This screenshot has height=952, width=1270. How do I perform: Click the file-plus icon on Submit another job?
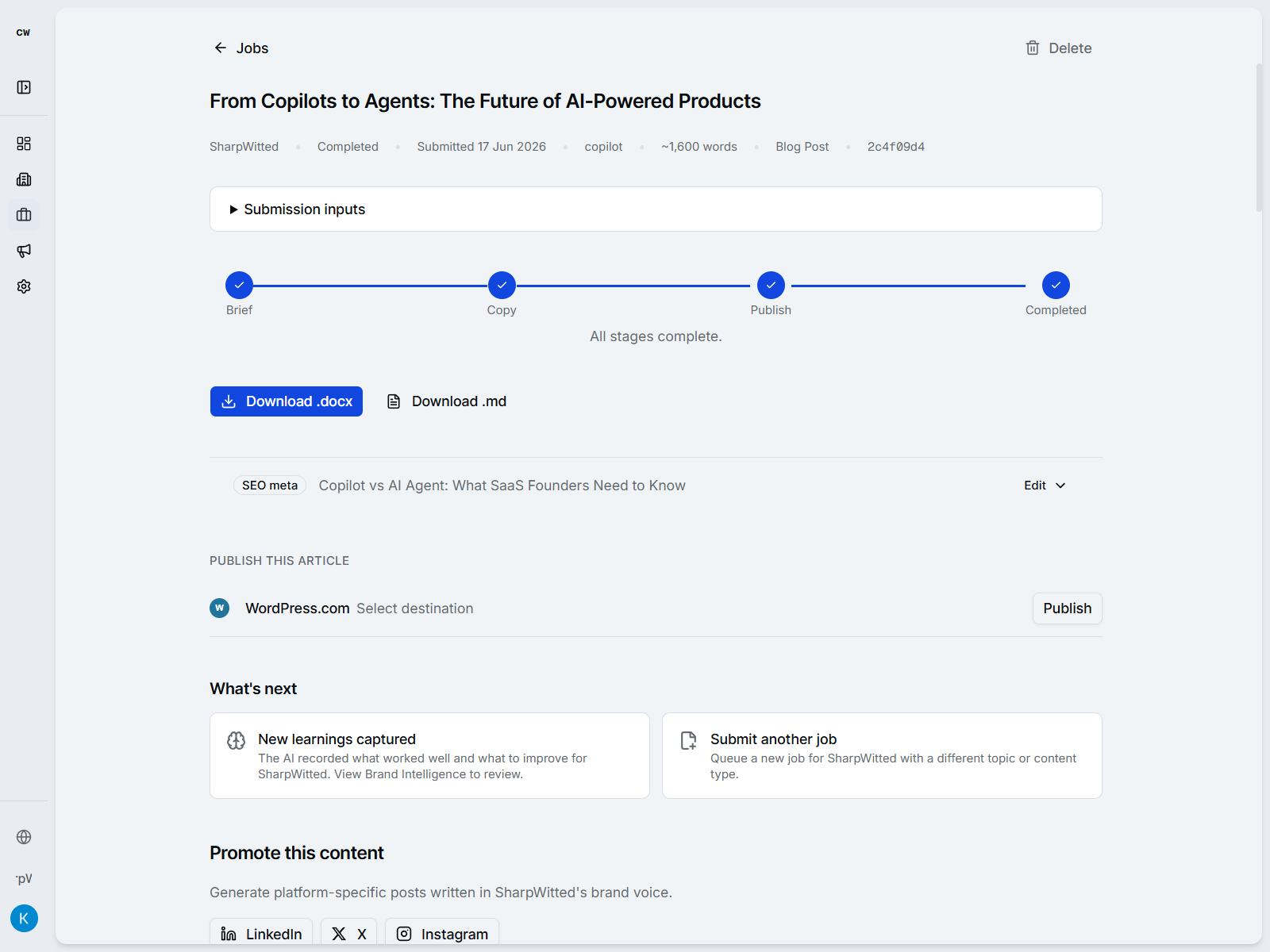(688, 740)
